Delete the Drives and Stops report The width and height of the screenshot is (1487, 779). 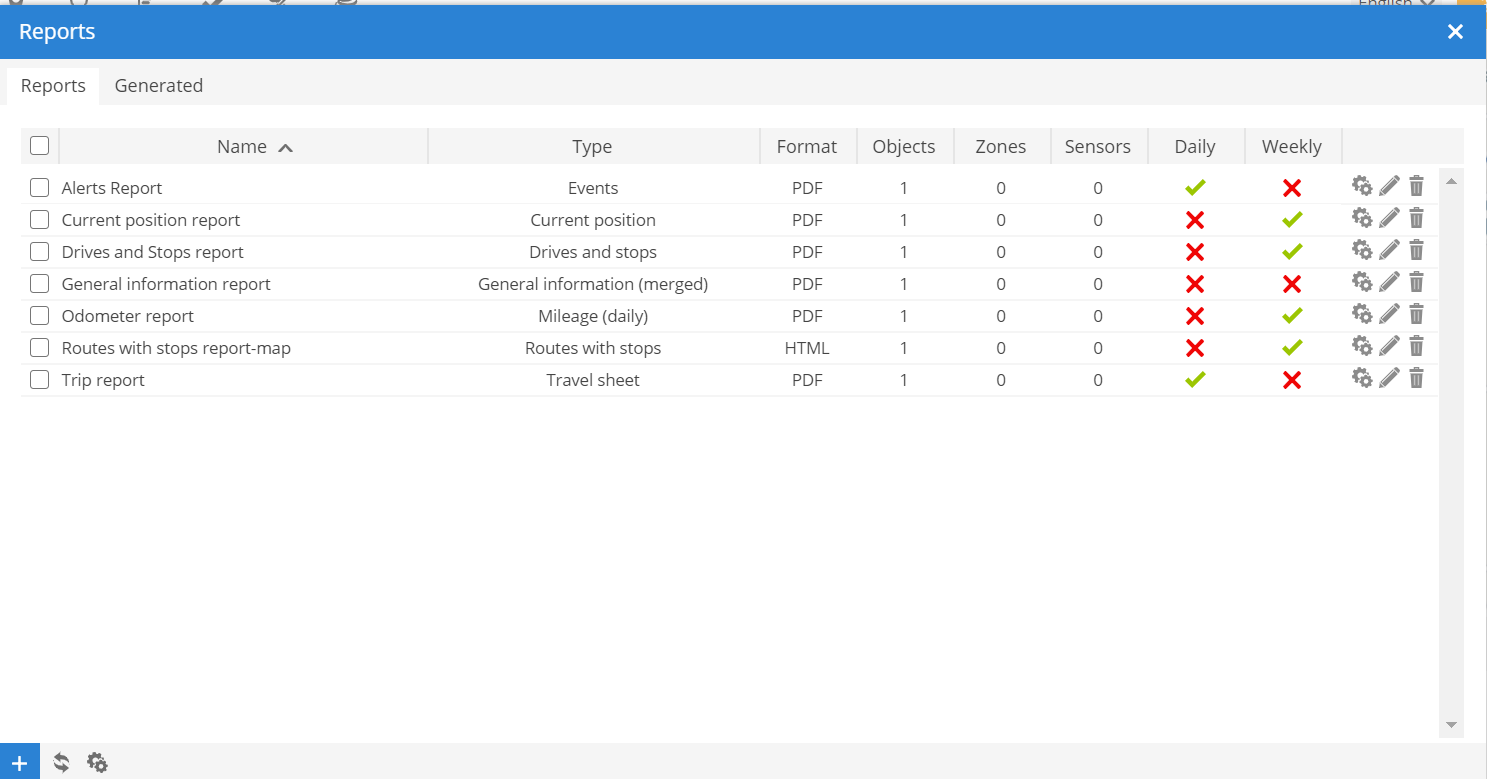tap(1416, 250)
